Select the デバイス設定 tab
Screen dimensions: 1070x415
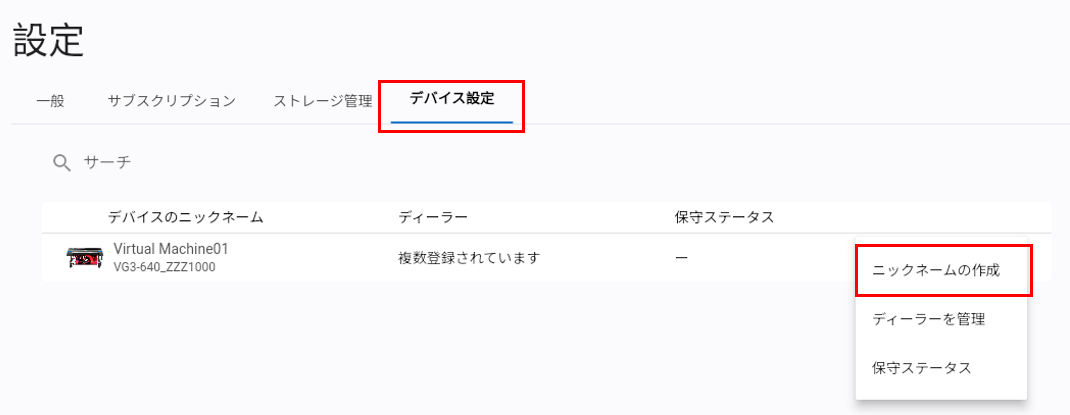[451, 99]
